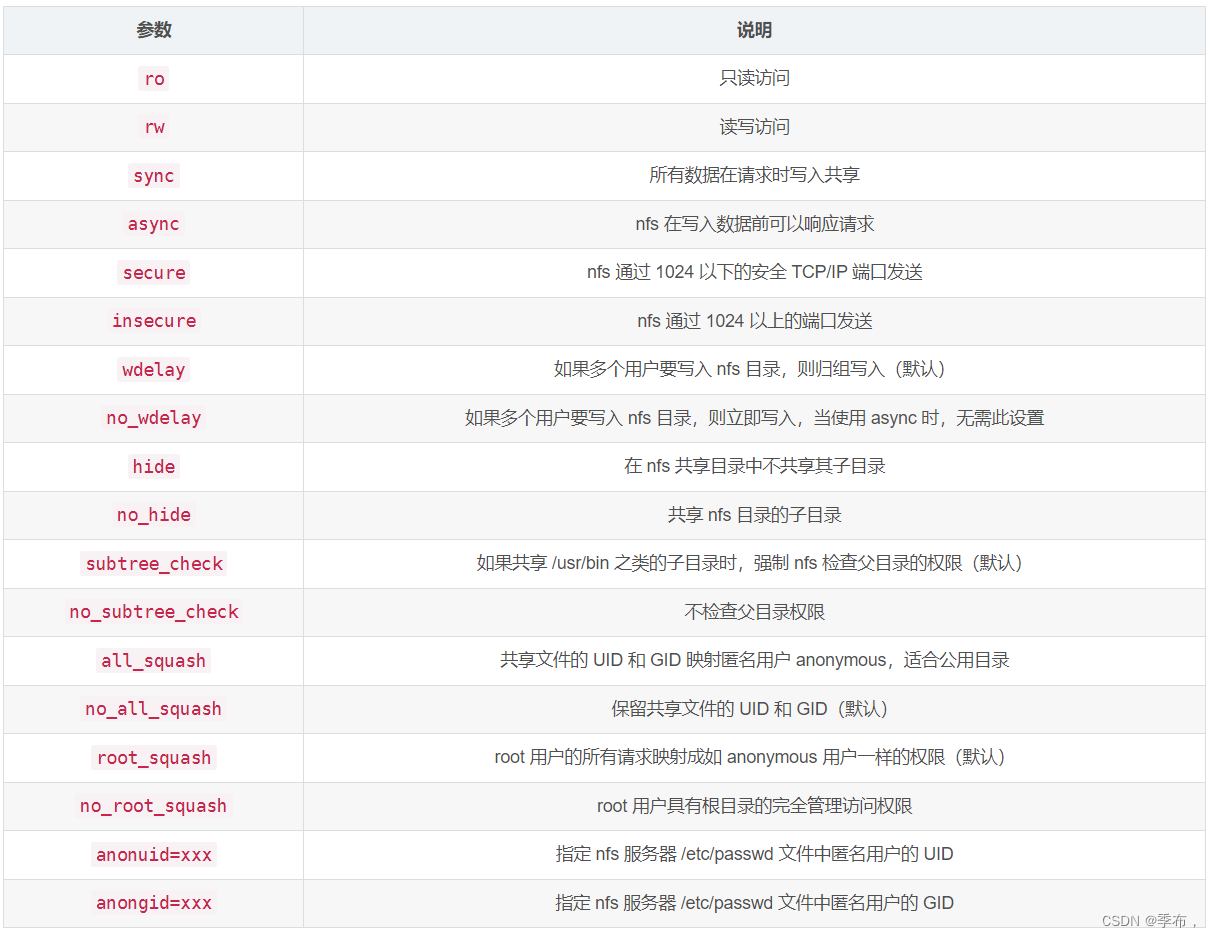Viewport: 1211px width, 937px height.
Task: Select the root_squash parameter cell
Action: (x=154, y=758)
